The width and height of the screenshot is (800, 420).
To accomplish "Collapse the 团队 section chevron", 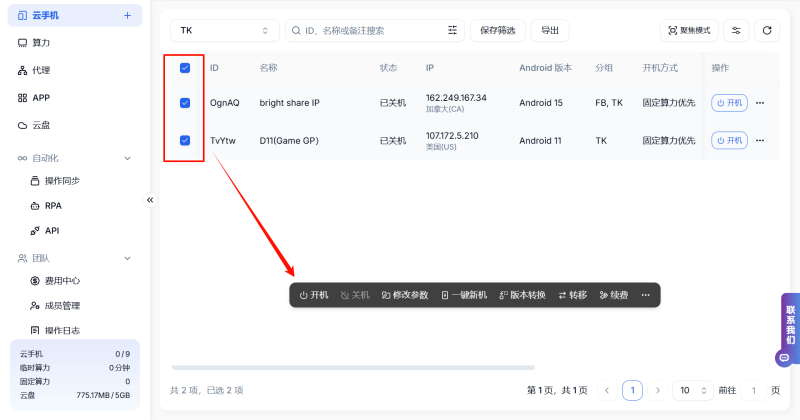I will tap(128, 258).
